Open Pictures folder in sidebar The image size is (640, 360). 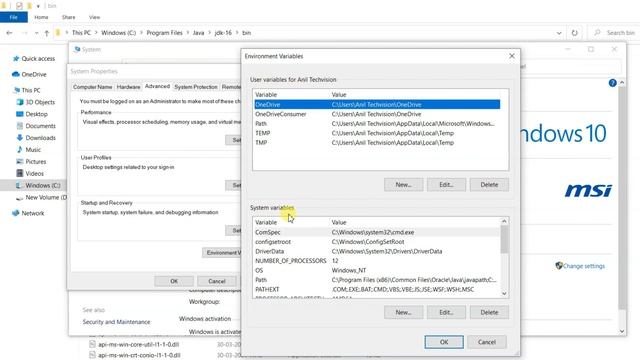coord(36,161)
